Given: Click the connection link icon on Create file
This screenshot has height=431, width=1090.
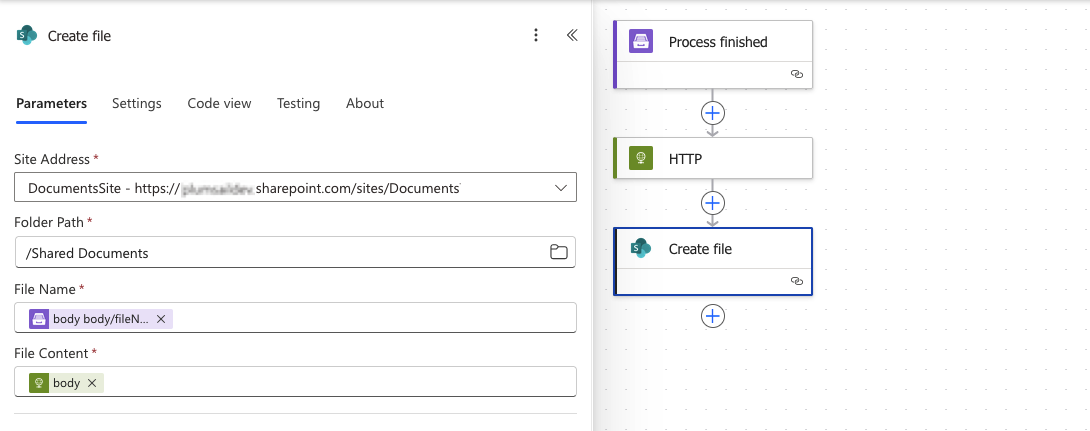Looking at the screenshot, I should pyautogui.click(x=797, y=281).
